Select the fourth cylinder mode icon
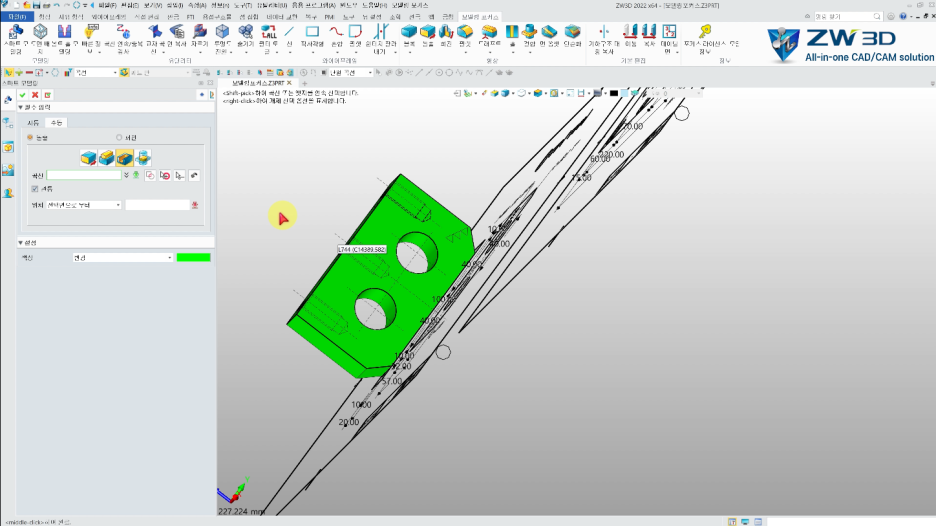The image size is (936, 526). click(143, 158)
